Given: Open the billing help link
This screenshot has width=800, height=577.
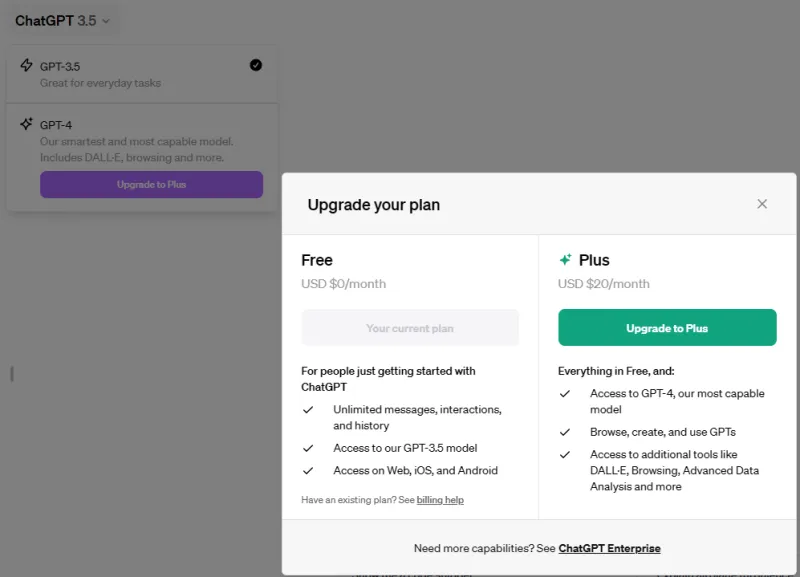Looking at the screenshot, I should tap(440, 500).
